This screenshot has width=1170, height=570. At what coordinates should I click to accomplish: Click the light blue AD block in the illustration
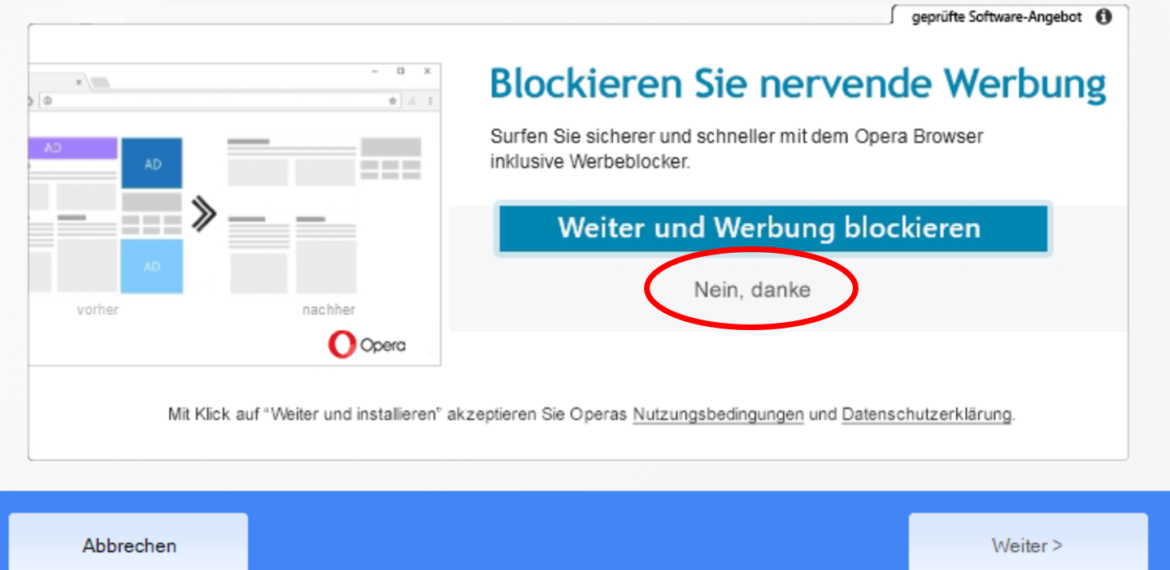click(x=151, y=266)
